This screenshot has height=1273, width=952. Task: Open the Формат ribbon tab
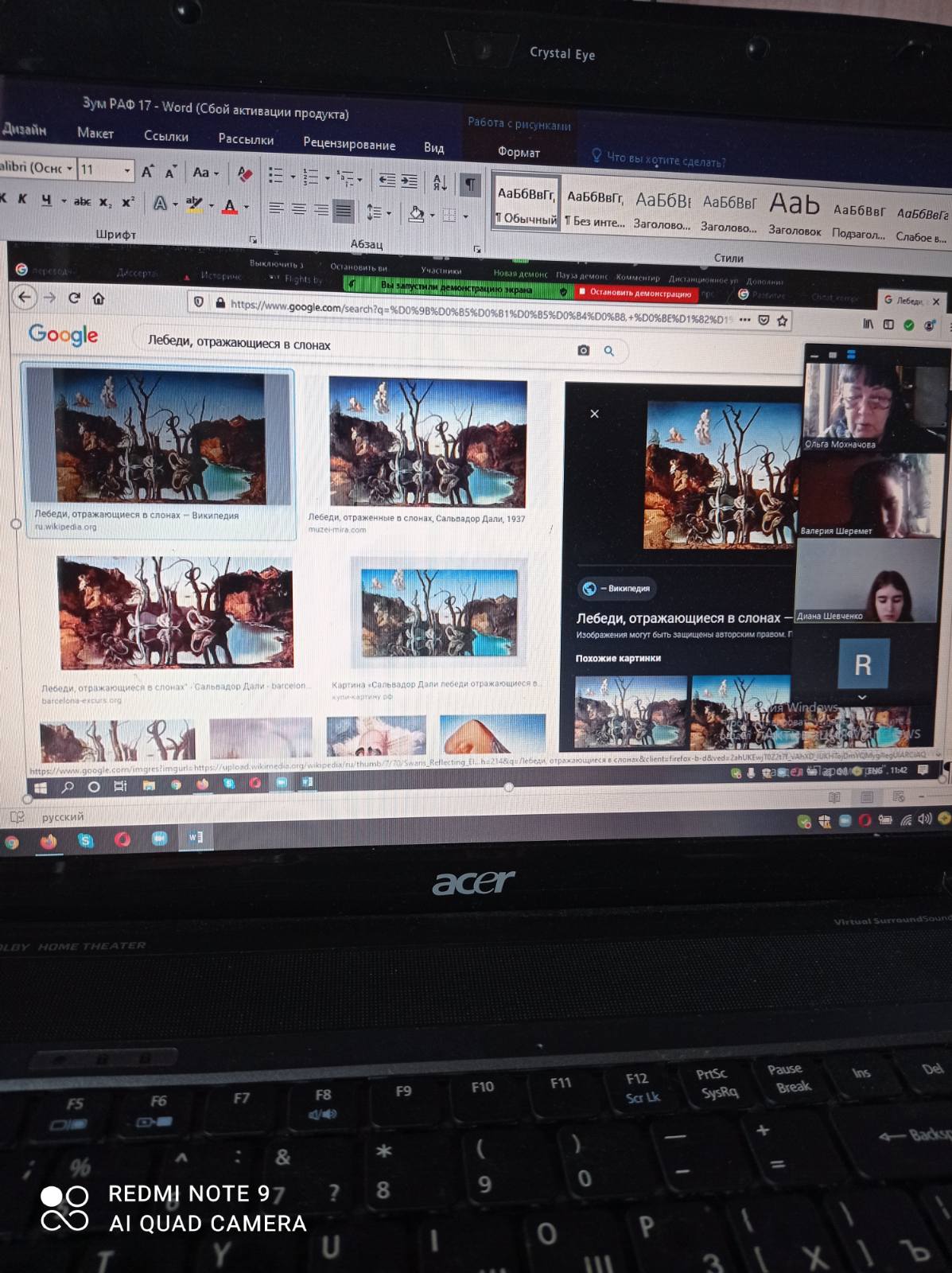pos(519,152)
